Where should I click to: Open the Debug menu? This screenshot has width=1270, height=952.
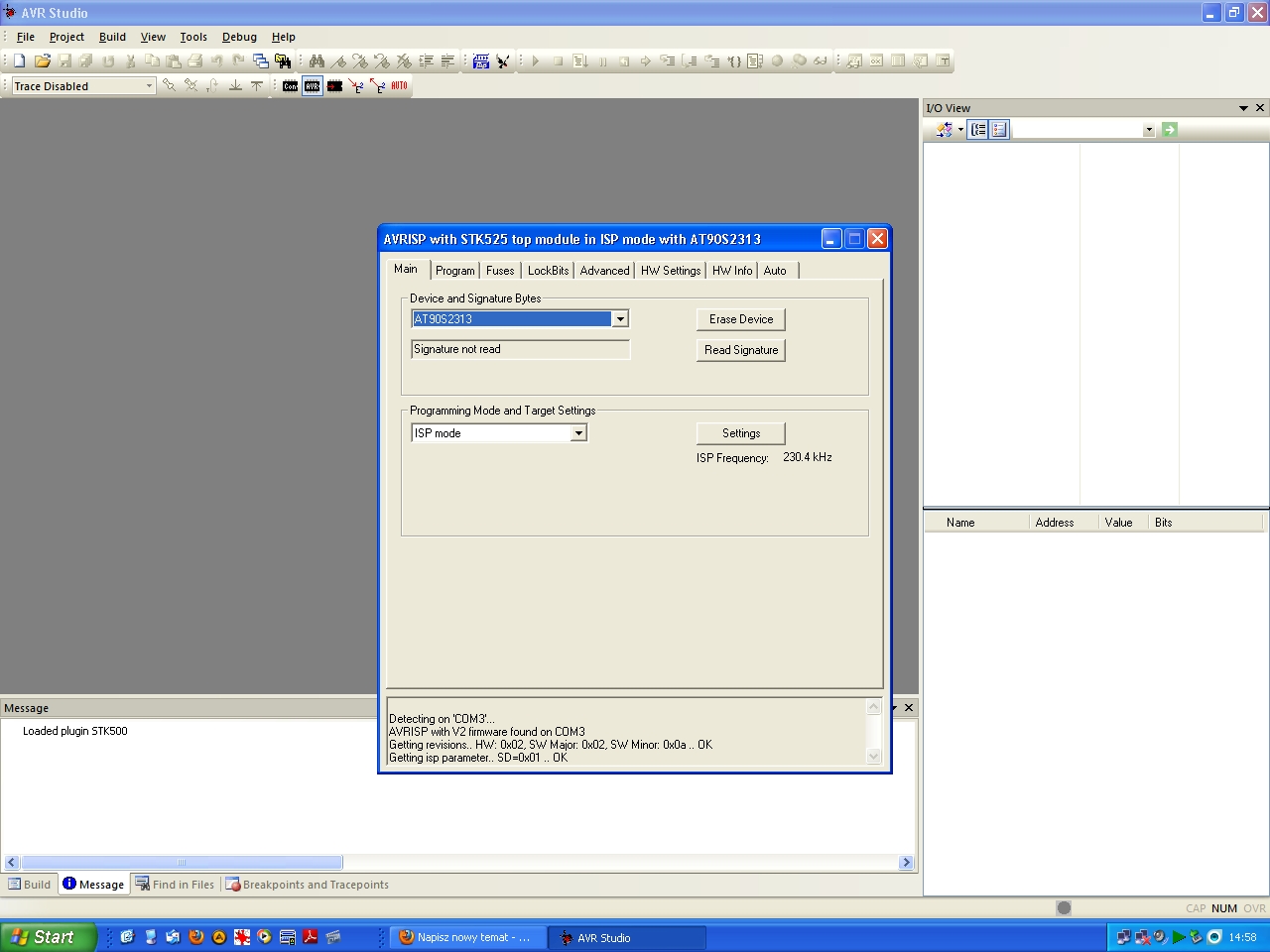click(x=239, y=37)
